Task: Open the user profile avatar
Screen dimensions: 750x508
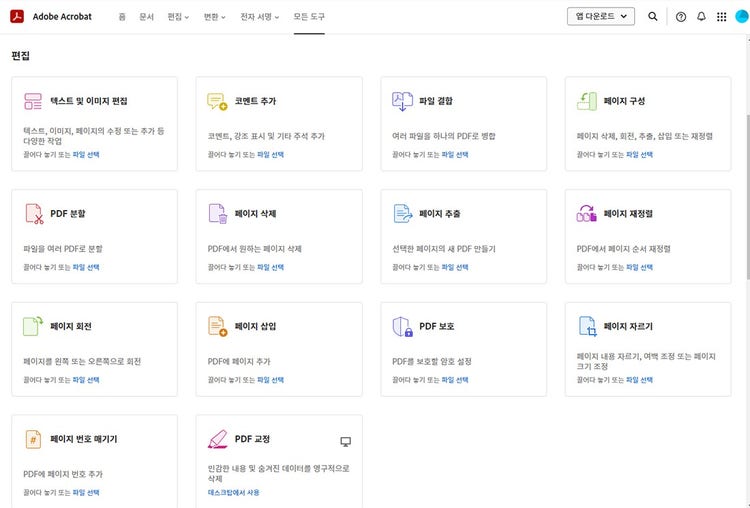Action: (x=742, y=16)
